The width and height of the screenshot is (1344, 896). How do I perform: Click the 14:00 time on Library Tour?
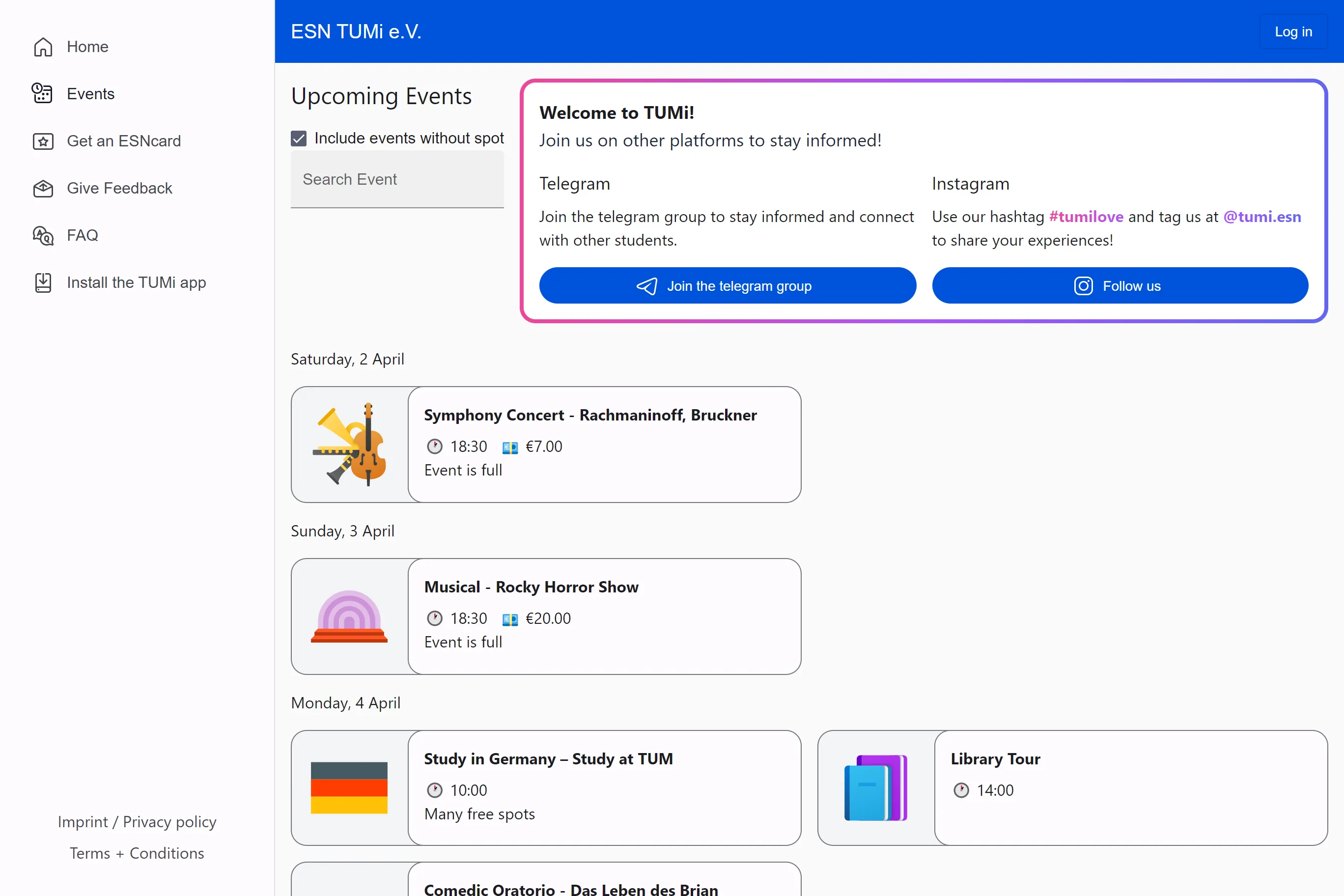pos(995,790)
